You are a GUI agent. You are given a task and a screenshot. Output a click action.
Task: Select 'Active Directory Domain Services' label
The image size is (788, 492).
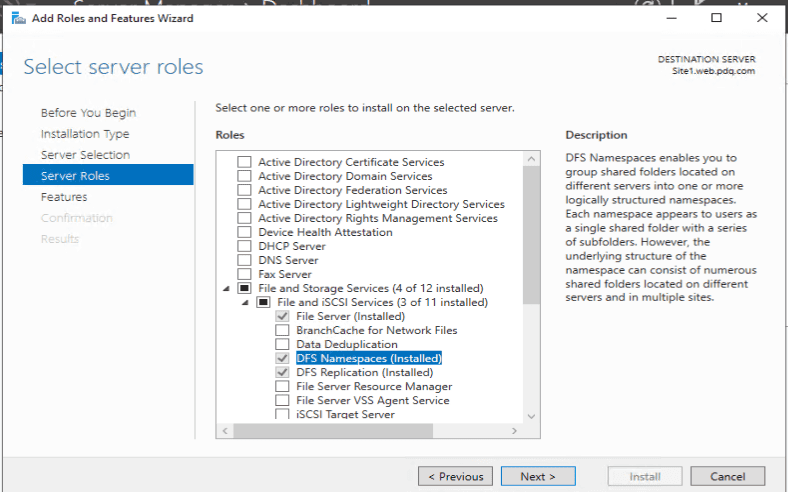[x=345, y=176]
